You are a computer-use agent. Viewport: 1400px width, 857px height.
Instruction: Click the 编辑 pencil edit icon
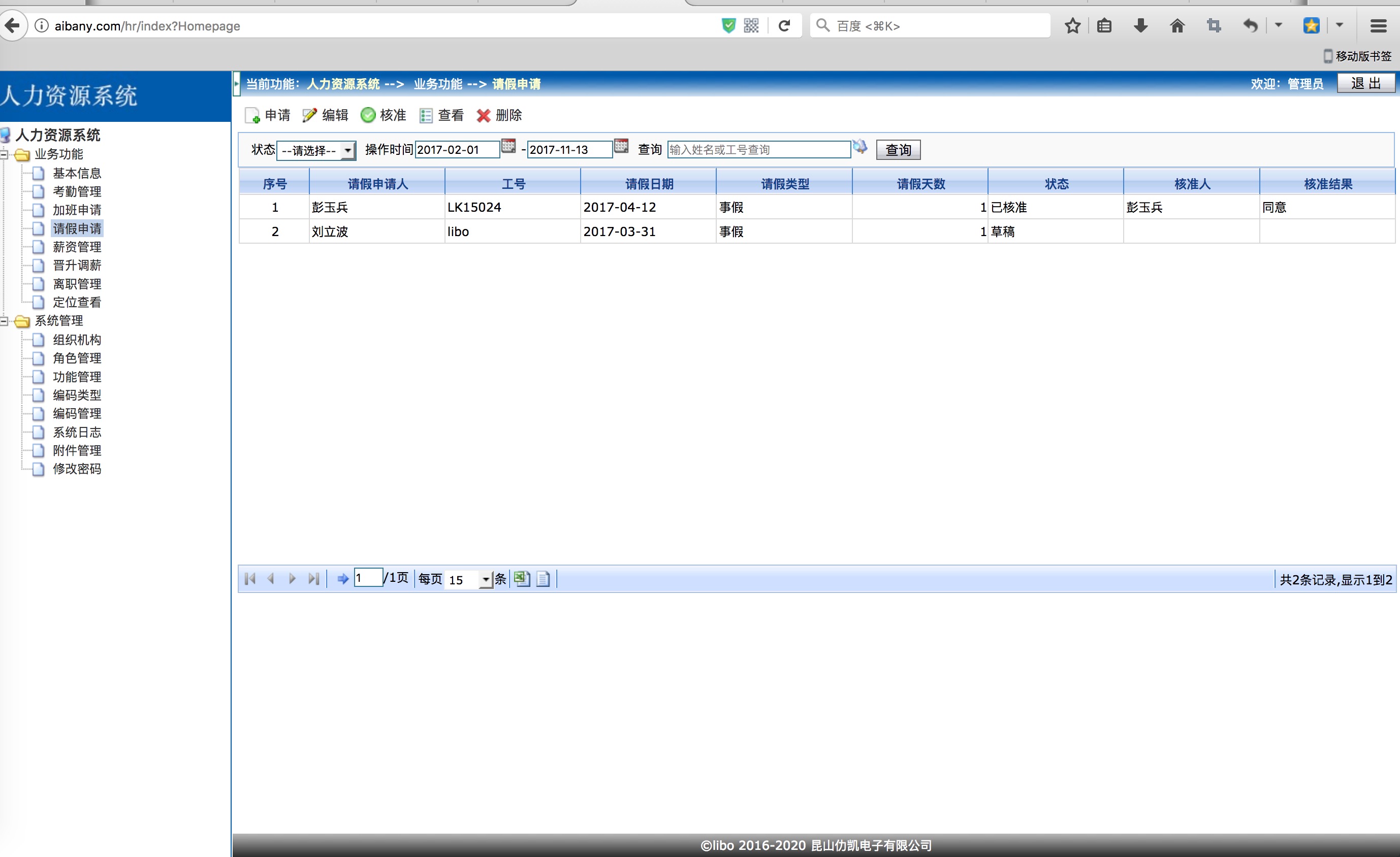tap(310, 115)
